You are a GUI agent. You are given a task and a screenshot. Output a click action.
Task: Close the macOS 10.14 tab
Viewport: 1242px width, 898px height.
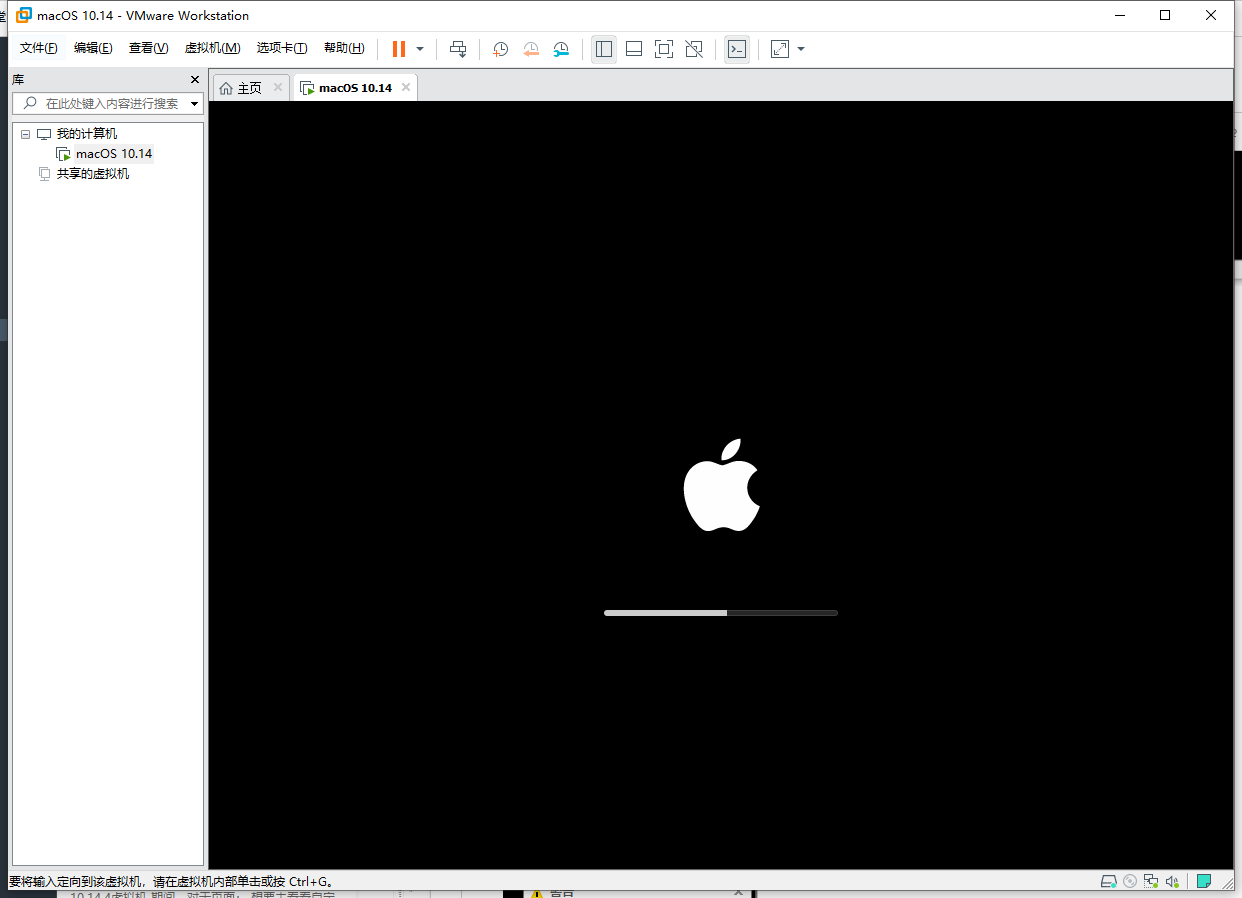tap(405, 87)
